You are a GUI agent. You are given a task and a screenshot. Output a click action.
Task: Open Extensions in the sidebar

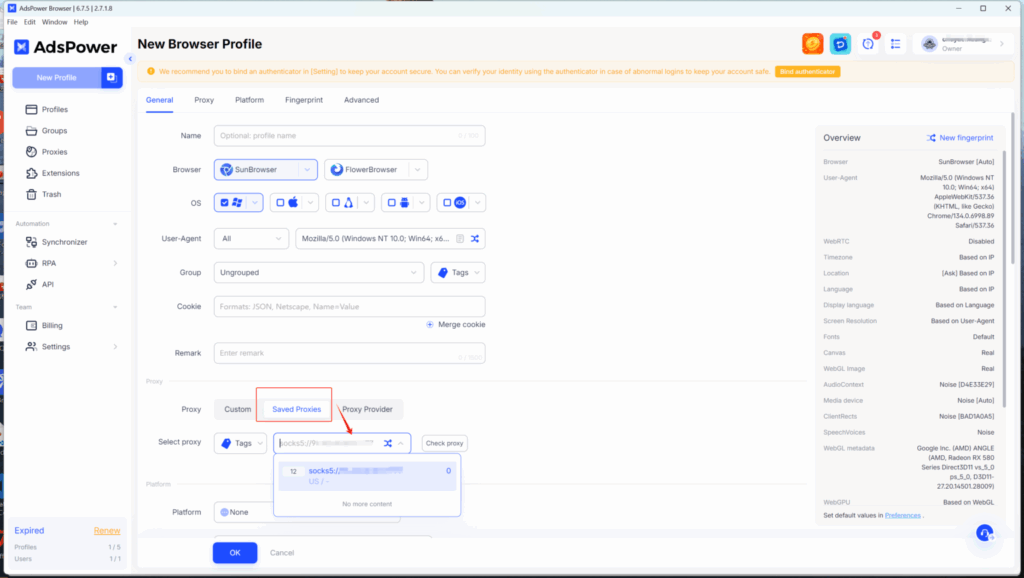click(60, 173)
